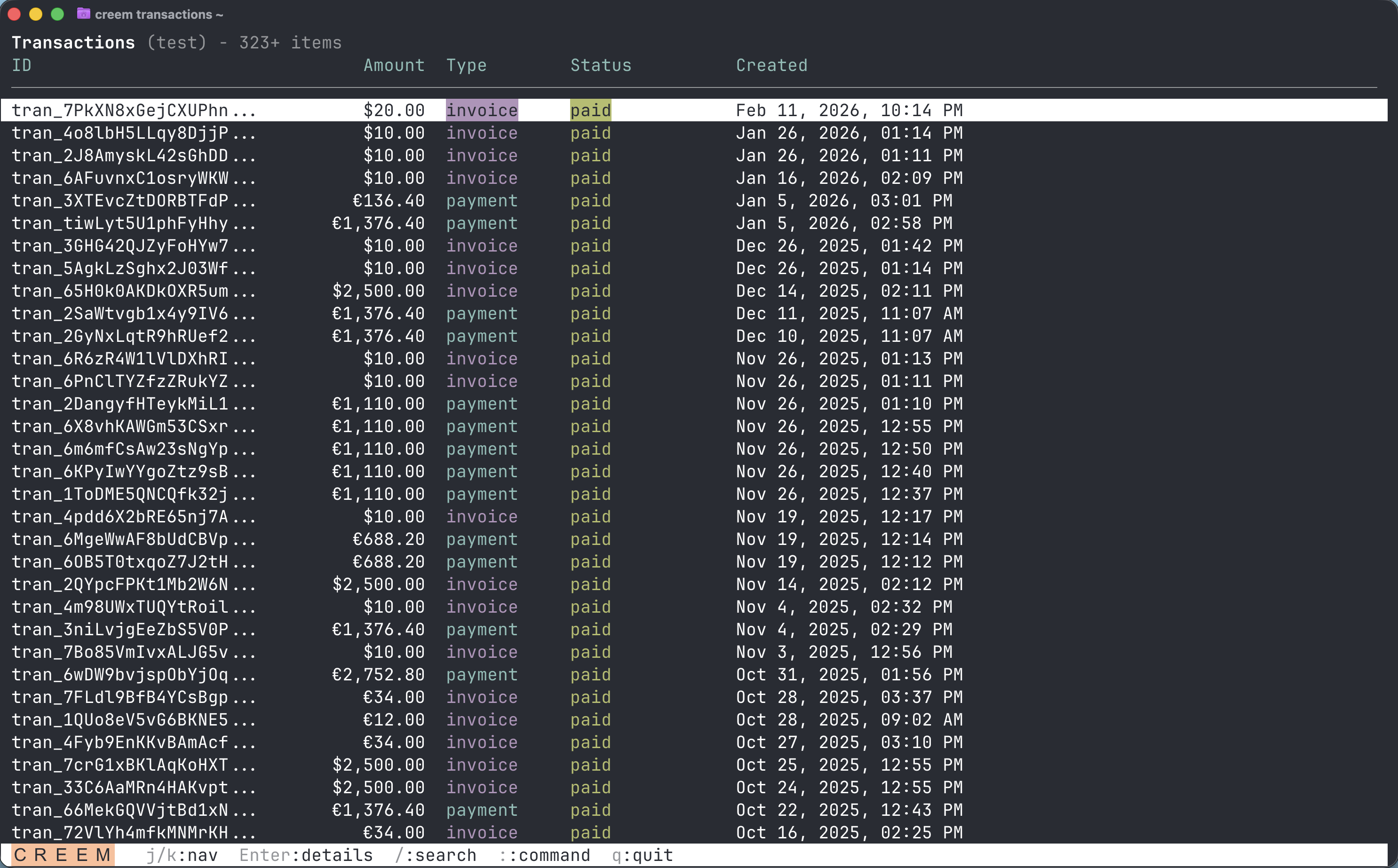Image resolution: width=1398 pixels, height=868 pixels.
Task: Click the Enter:details hint in status bar
Action: [x=306, y=855]
